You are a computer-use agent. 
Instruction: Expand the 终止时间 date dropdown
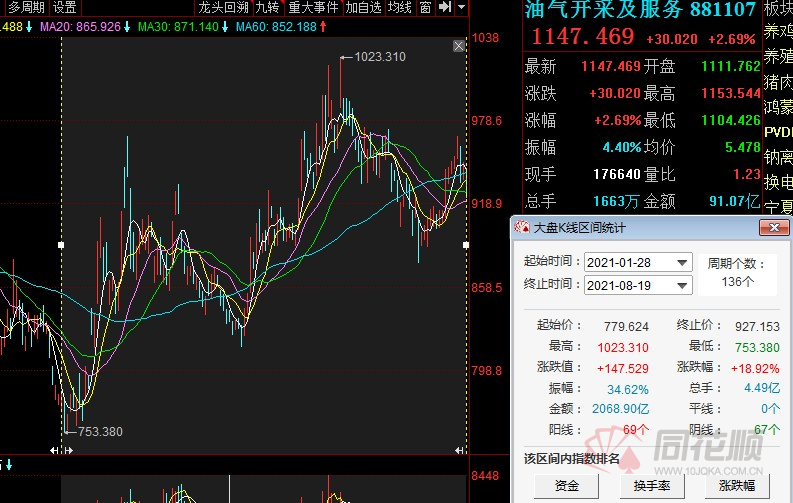[x=682, y=285]
